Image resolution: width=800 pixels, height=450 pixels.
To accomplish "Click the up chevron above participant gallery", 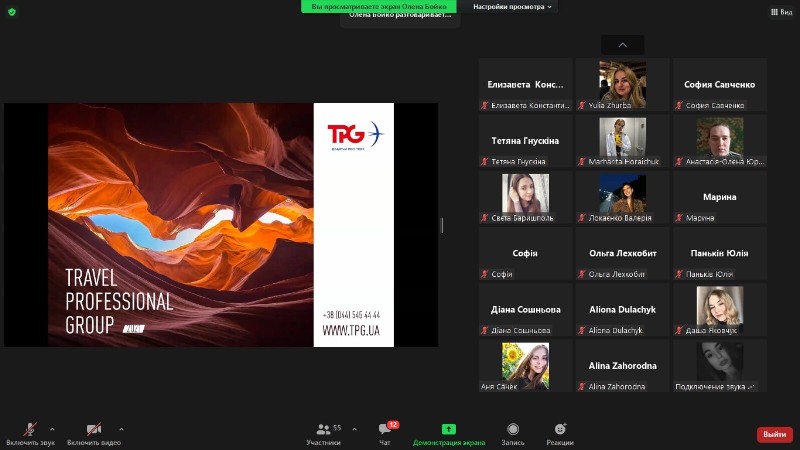I will tap(622, 45).
